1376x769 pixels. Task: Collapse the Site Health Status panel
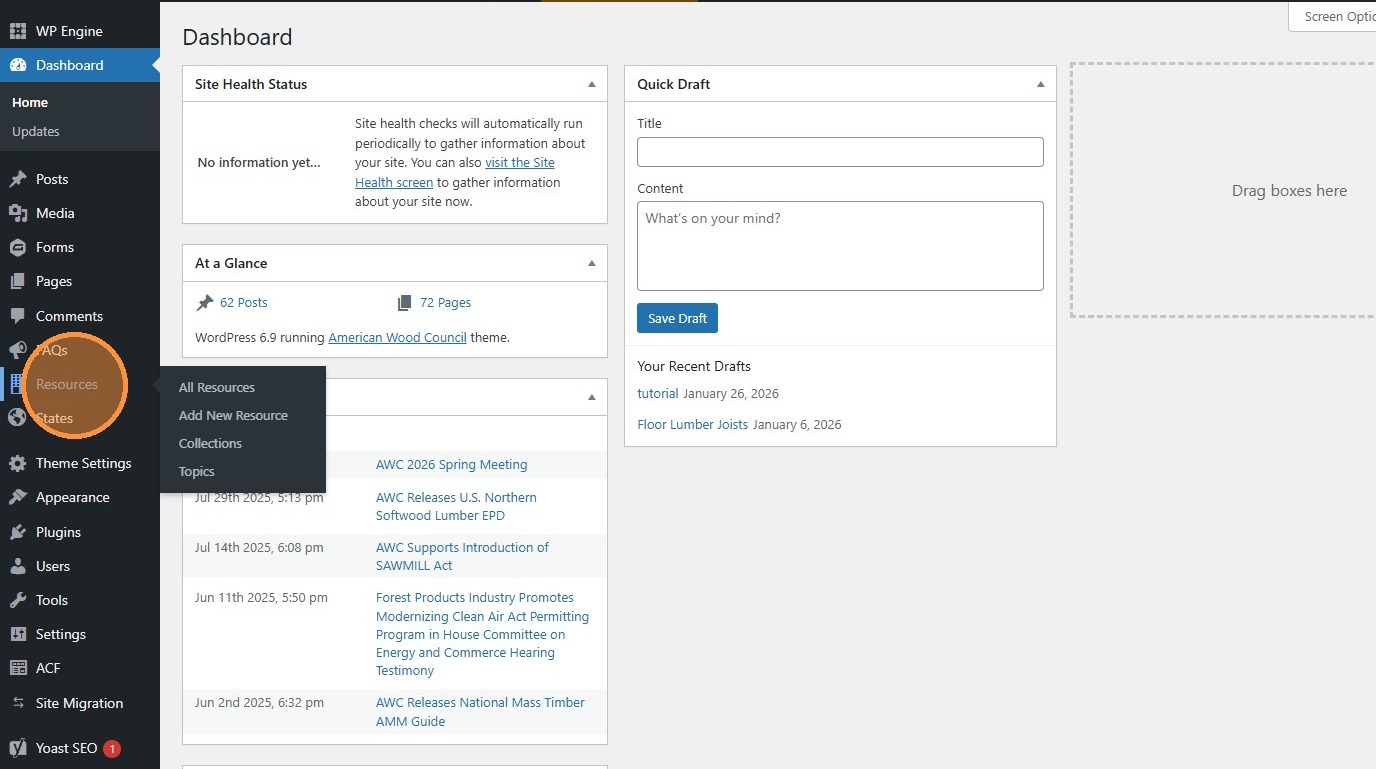click(x=591, y=84)
